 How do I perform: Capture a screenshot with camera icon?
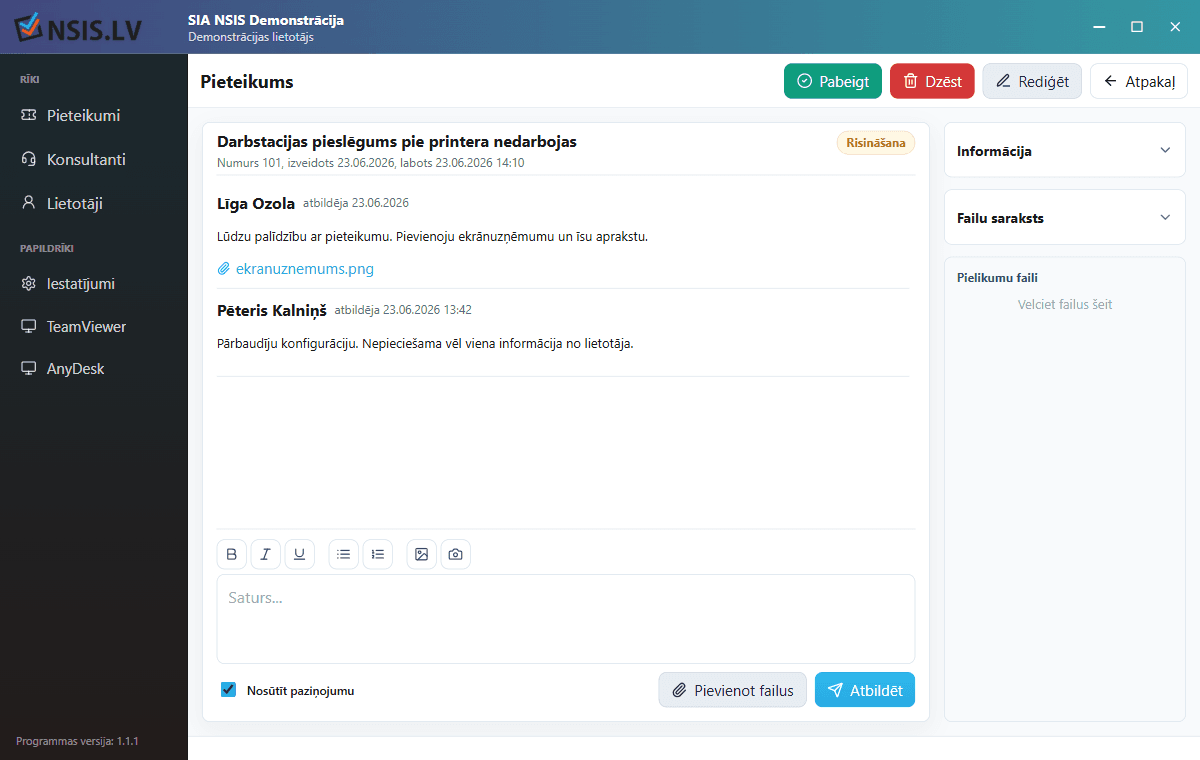click(456, 554)
